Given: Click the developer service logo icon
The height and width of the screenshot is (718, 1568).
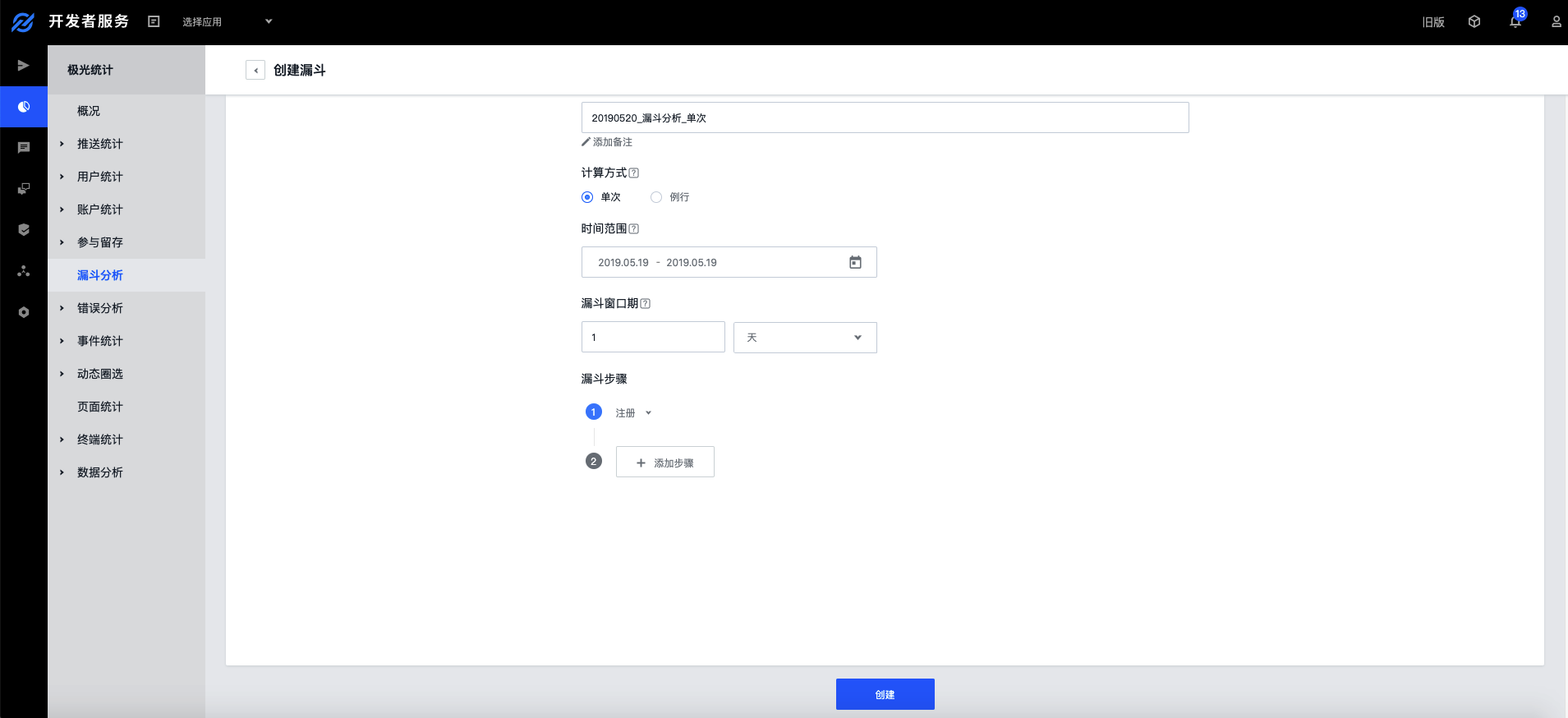Looking at the screenshot, I should point(23,22).
